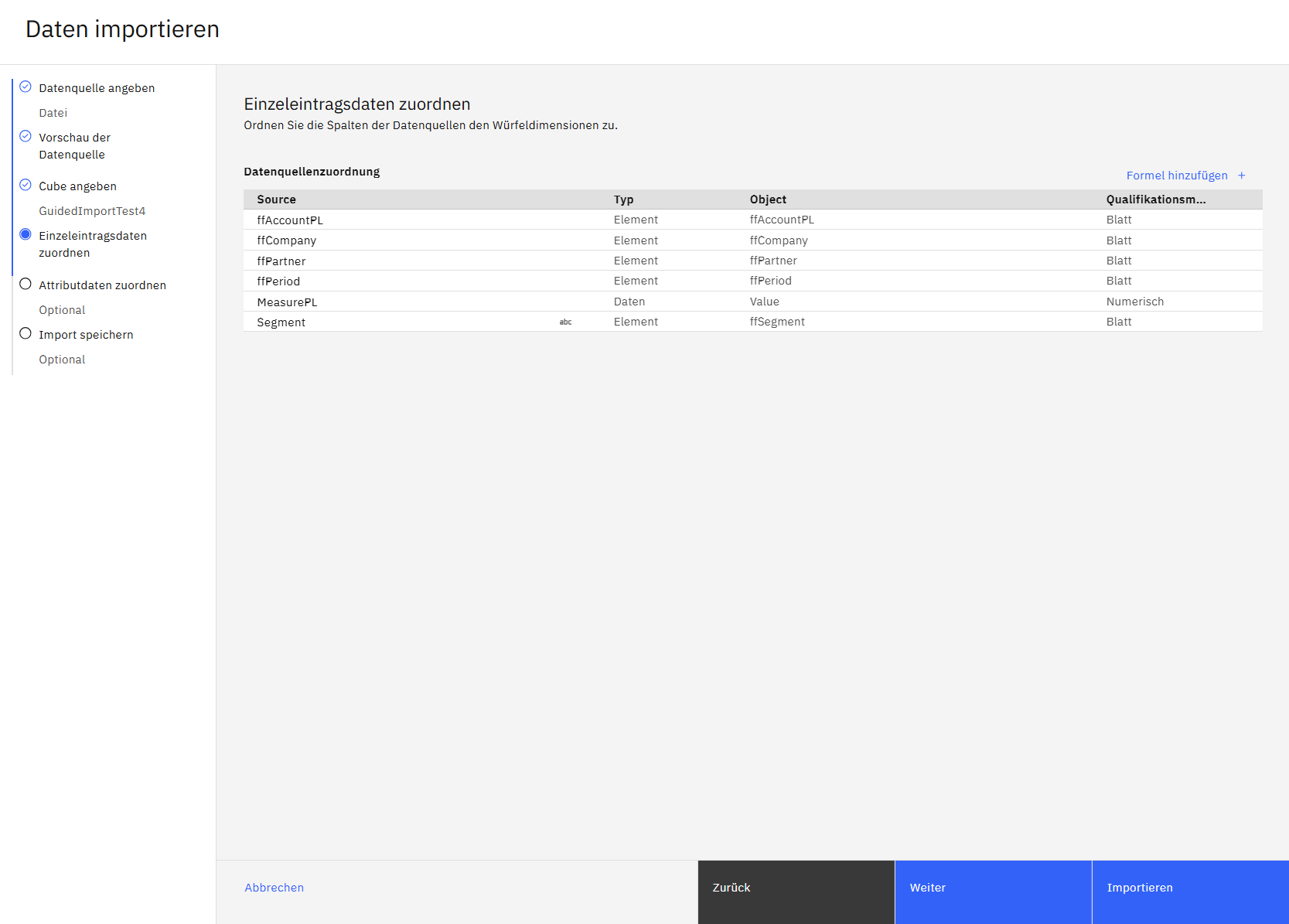Select the Attributdaten zuordnen step circle

[x=26, y=284]
